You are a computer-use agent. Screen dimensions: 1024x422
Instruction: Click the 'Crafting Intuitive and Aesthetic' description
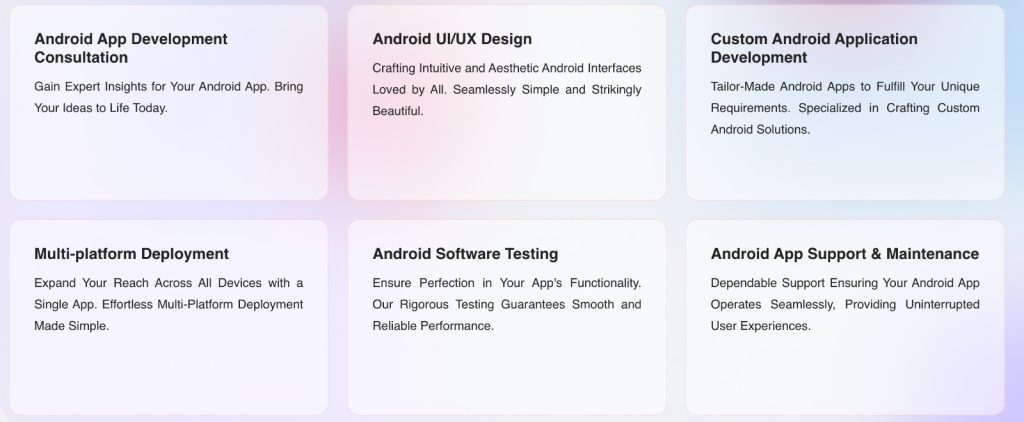coord(507,89)
